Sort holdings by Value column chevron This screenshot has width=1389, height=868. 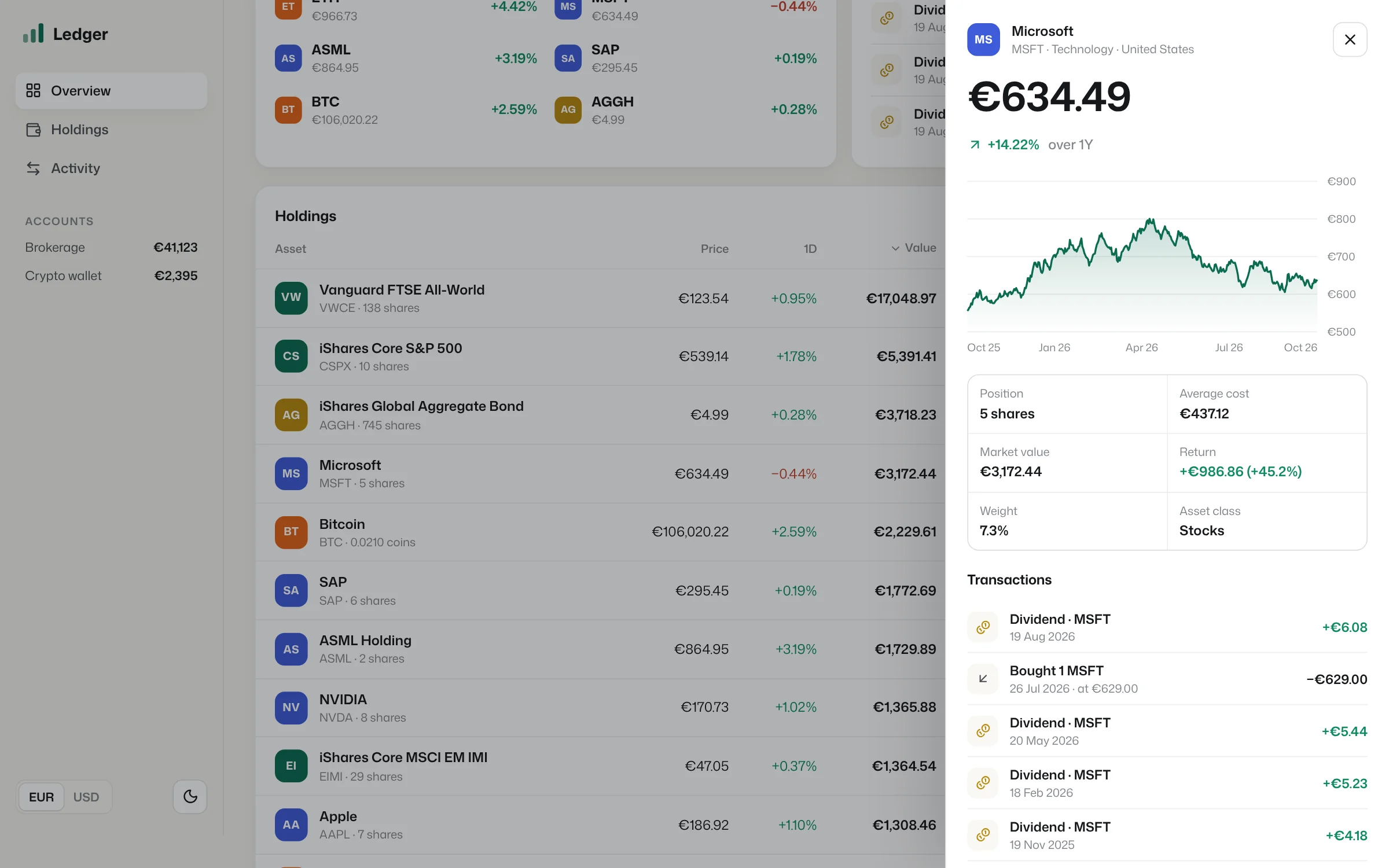point(895,248)
